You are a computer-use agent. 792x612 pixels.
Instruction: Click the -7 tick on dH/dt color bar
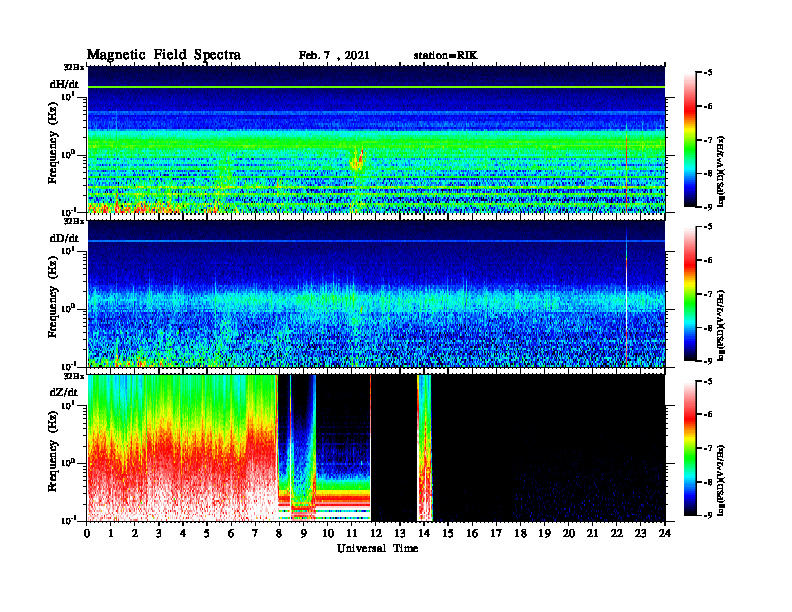point(708,140)
